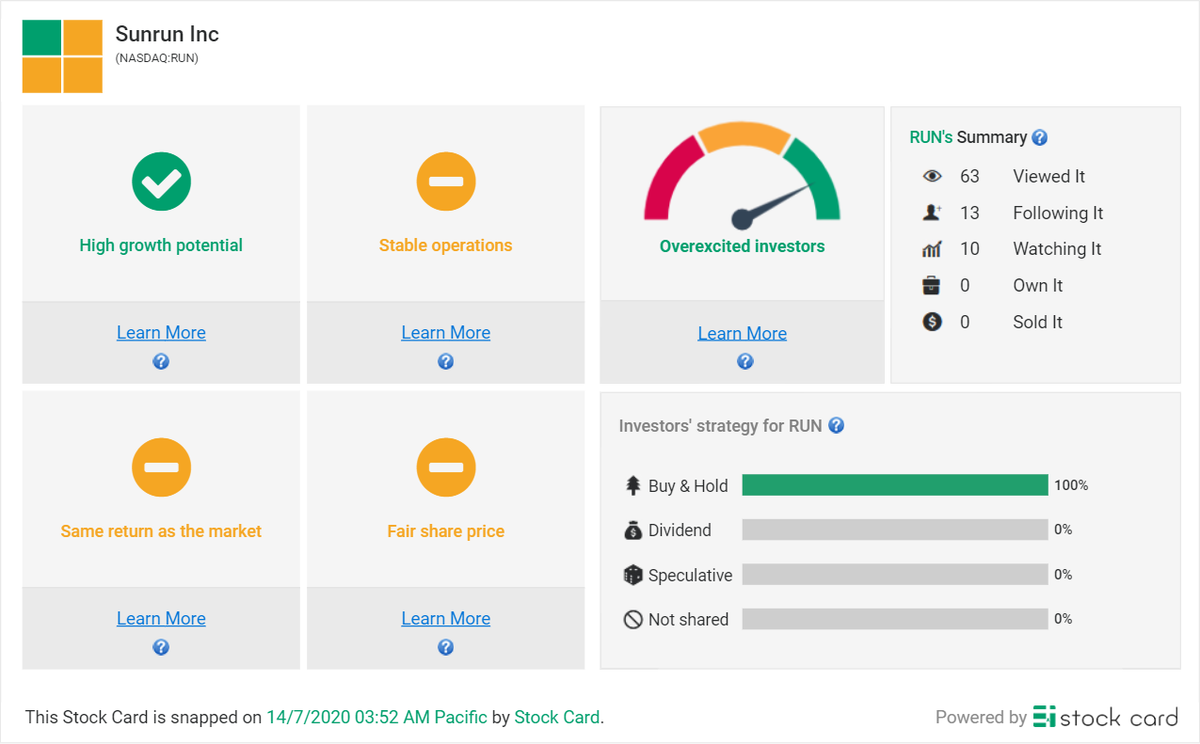Follow the Stock Card link in the footer

tap(557, 717)
